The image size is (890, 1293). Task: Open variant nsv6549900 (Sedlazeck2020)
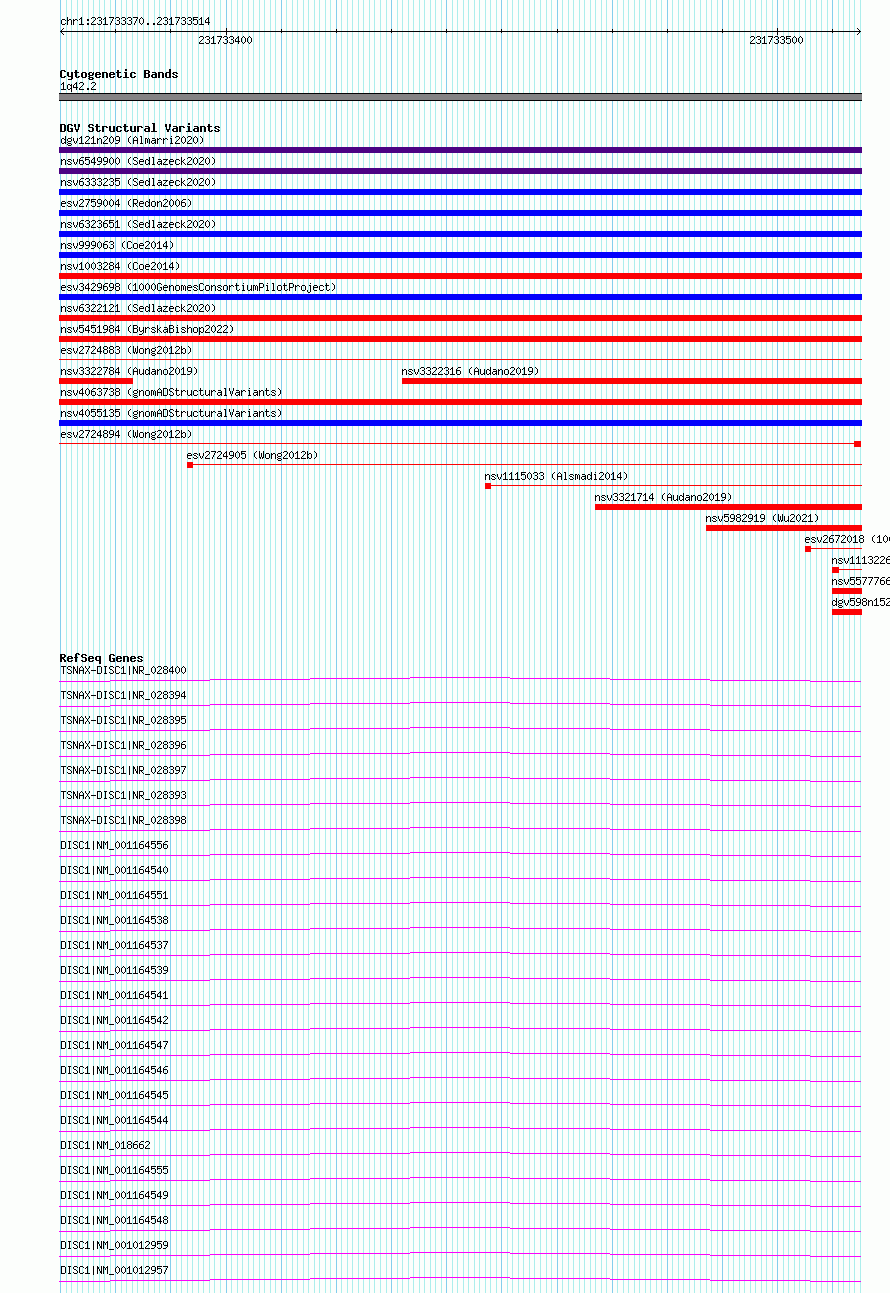[x=138, y=161]
